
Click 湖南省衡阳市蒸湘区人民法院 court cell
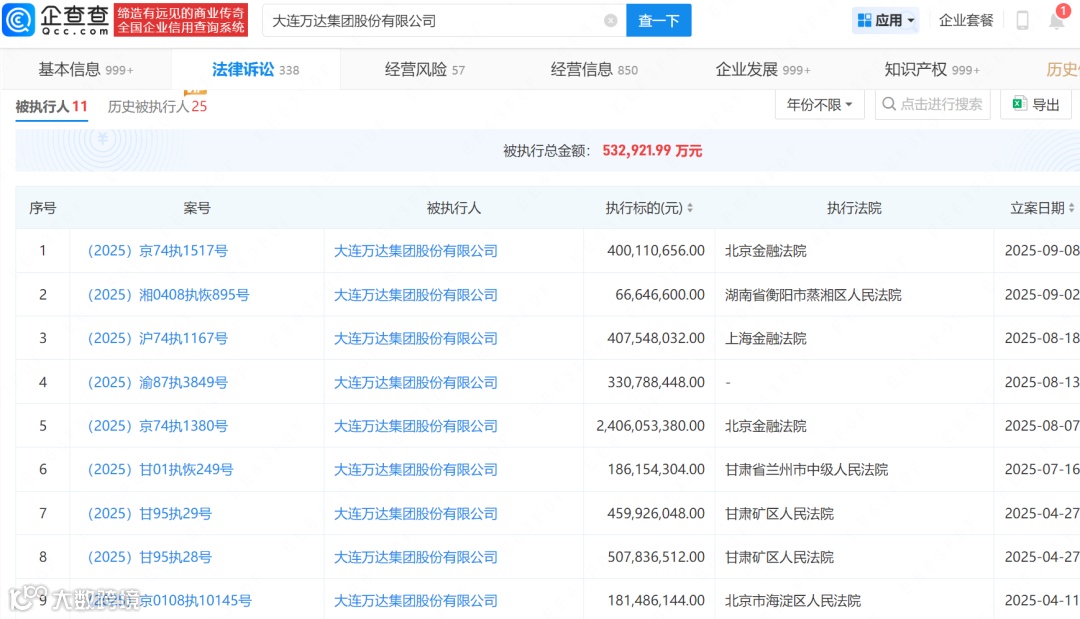point(813,295)
